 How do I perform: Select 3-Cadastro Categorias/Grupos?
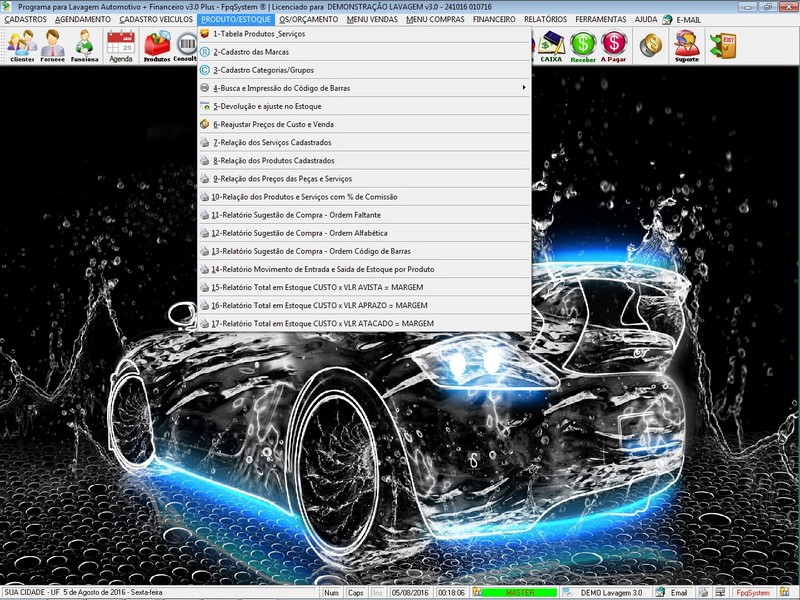[x=364, y=70]
